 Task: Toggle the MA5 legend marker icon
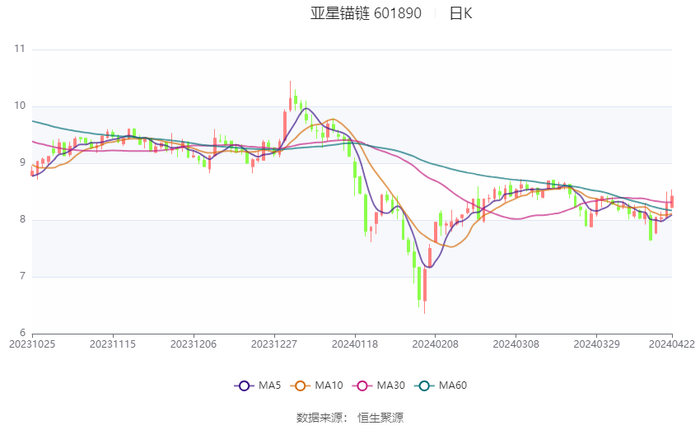click(243, 385)
